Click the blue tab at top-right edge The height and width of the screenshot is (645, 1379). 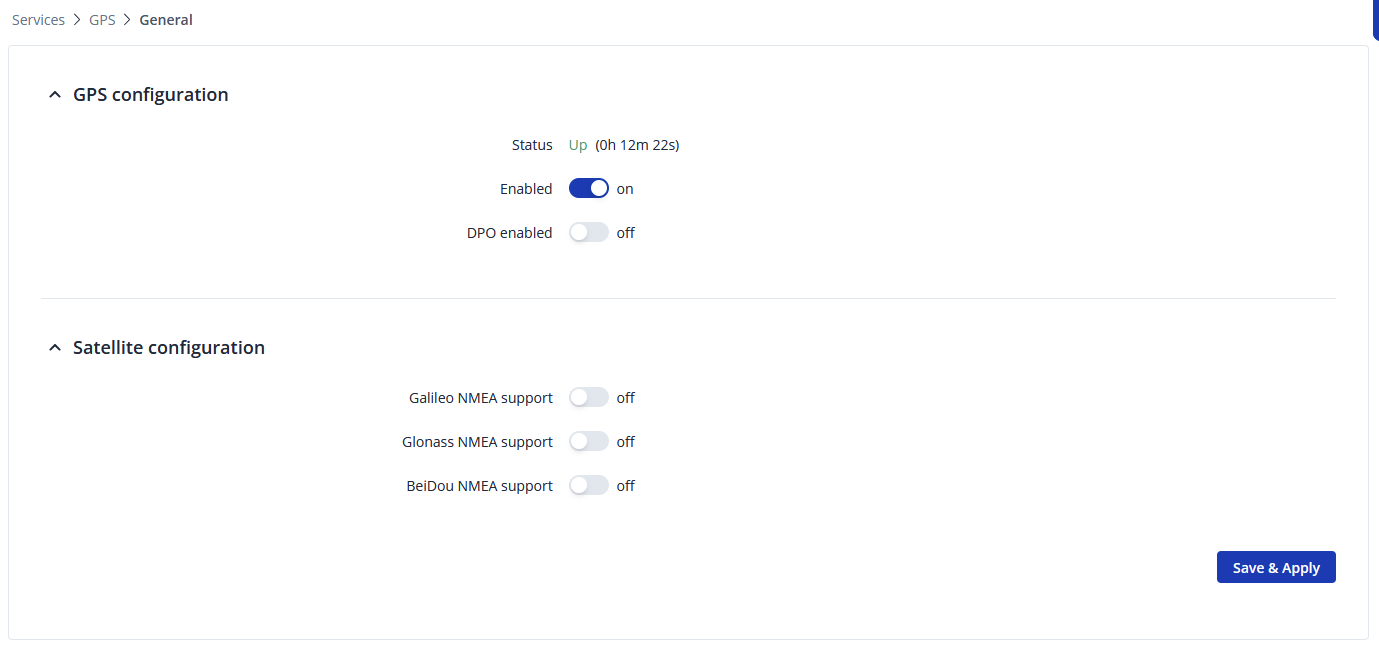coord(1375,18)
